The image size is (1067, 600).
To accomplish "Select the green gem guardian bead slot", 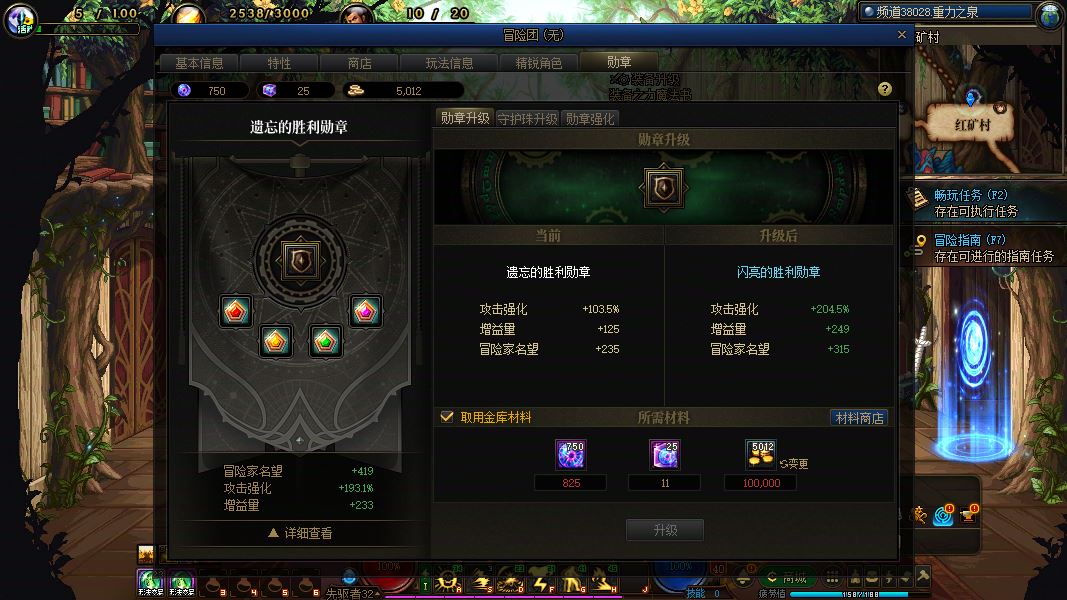I will coord(325,340).
